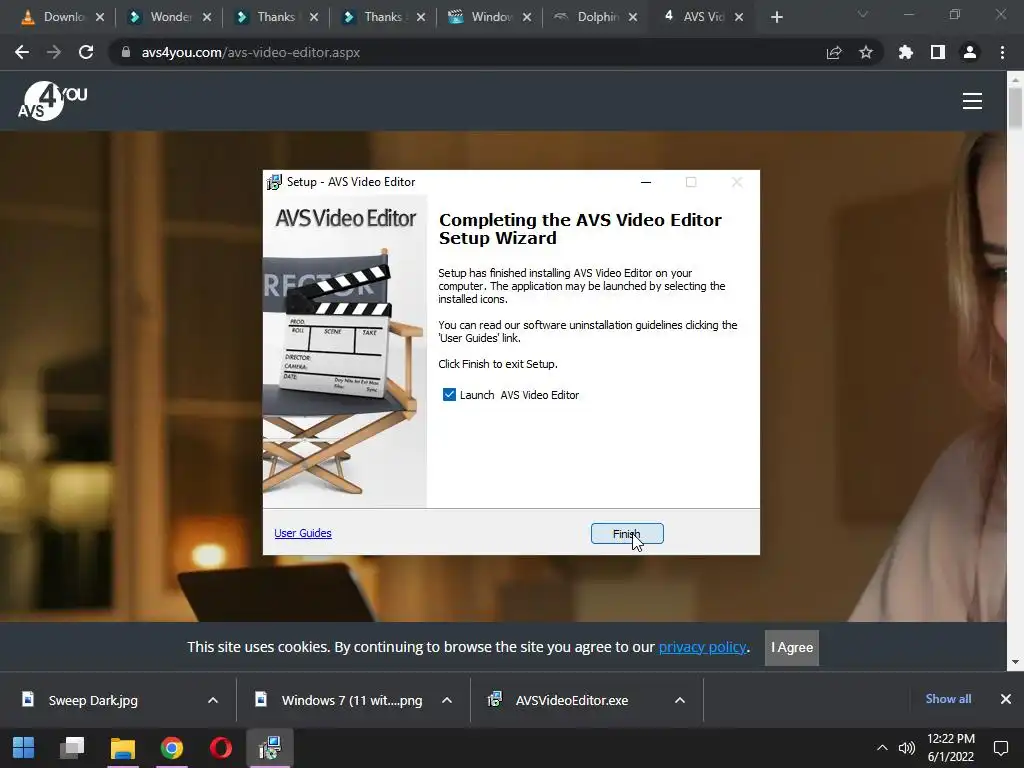
Task: Open File Explorer from the taskbar
Action: (123, 748)
